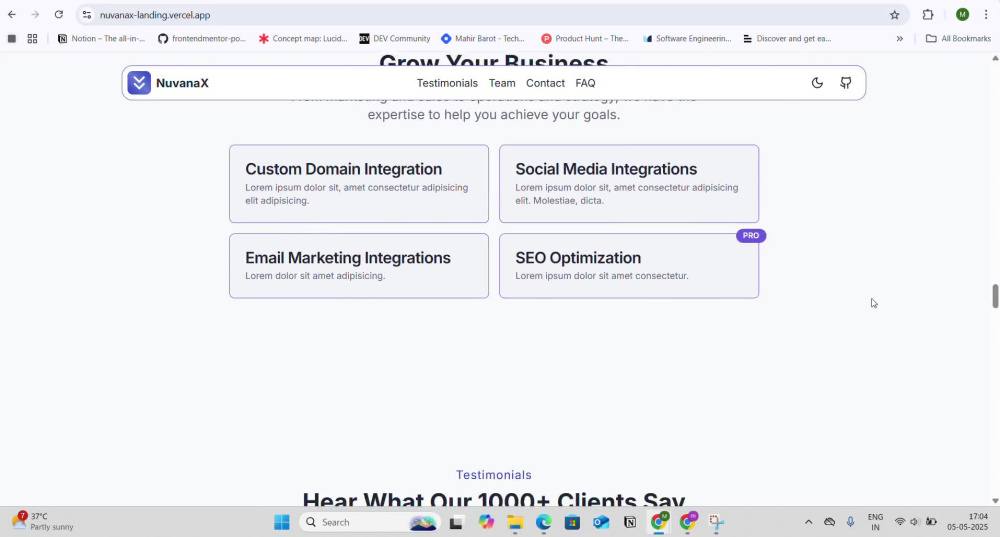The width and height of the screenshot is (1000, 537).
Task: Reload the page with refresh icon
Action: [x=59, y=15]
